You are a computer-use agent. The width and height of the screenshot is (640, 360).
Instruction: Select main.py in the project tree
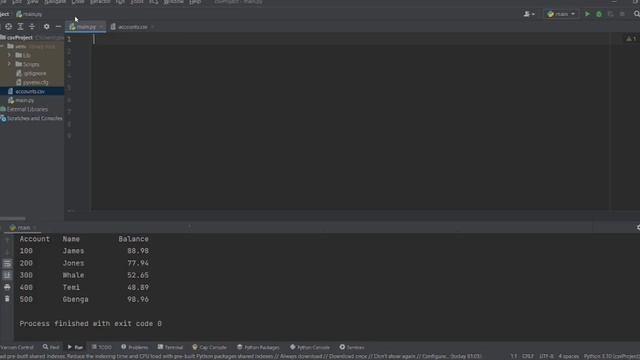click(x=21, y=100)
